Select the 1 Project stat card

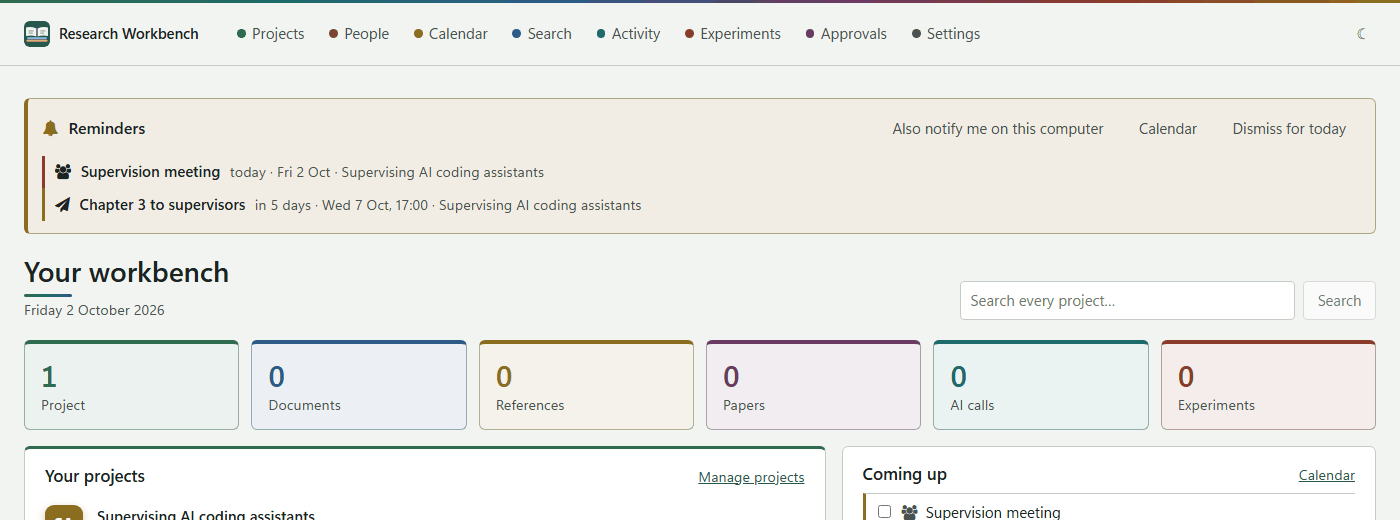pos(131,385)
